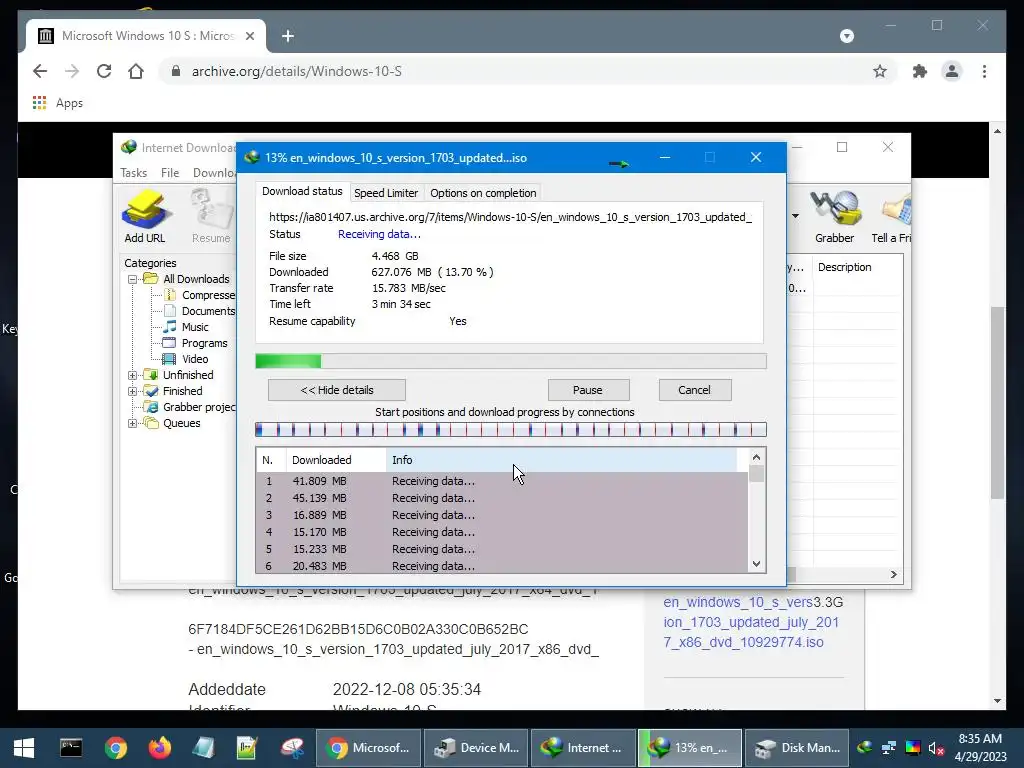Open the Grabber tool in IDM toolbar
This screenshot has height=768, width=1024.
(x=835, y=217)
